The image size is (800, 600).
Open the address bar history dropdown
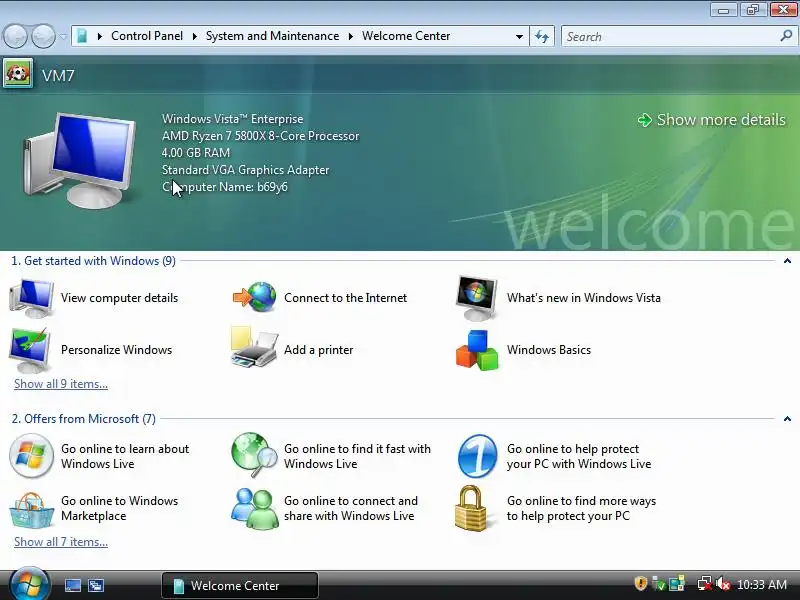pyautogui.click(x=519, y=36)
